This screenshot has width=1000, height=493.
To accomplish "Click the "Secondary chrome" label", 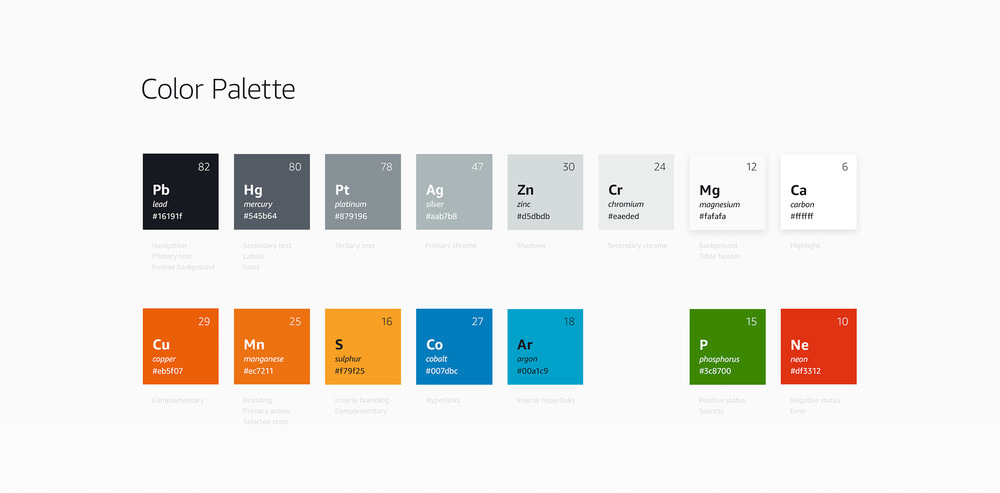I will click(638, 246).
